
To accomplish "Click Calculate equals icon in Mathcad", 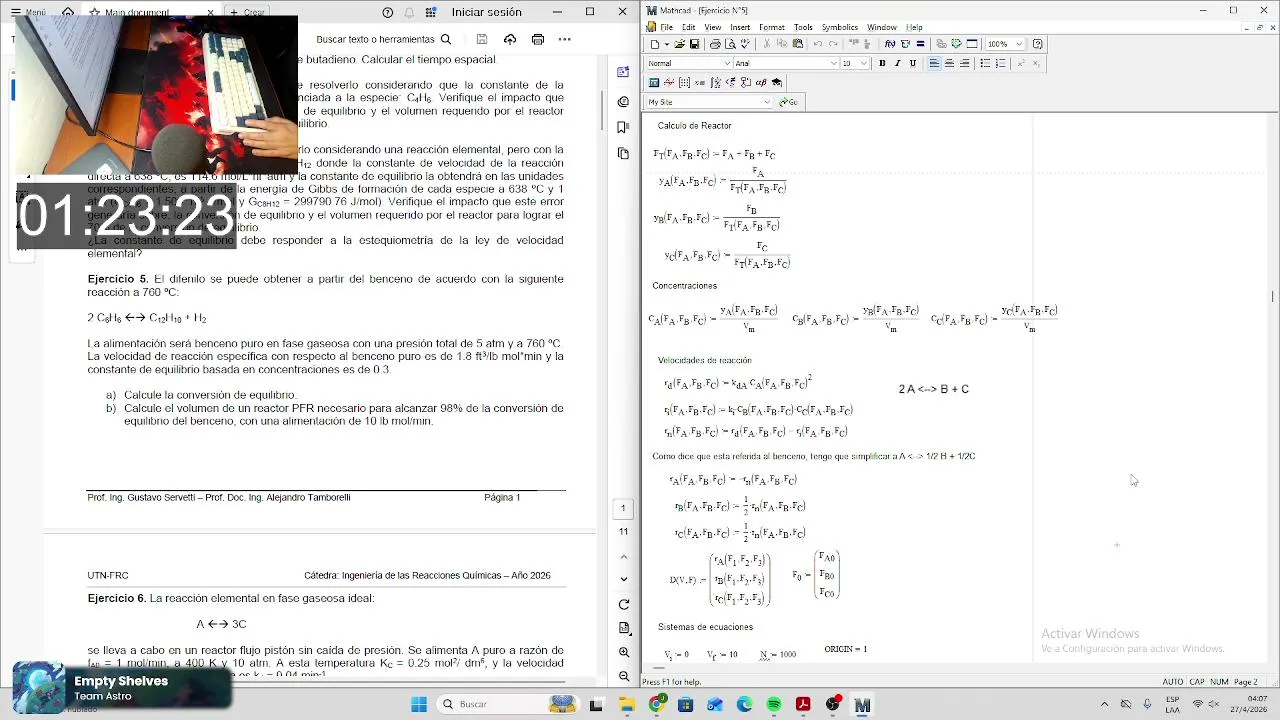I will (920, 44).
